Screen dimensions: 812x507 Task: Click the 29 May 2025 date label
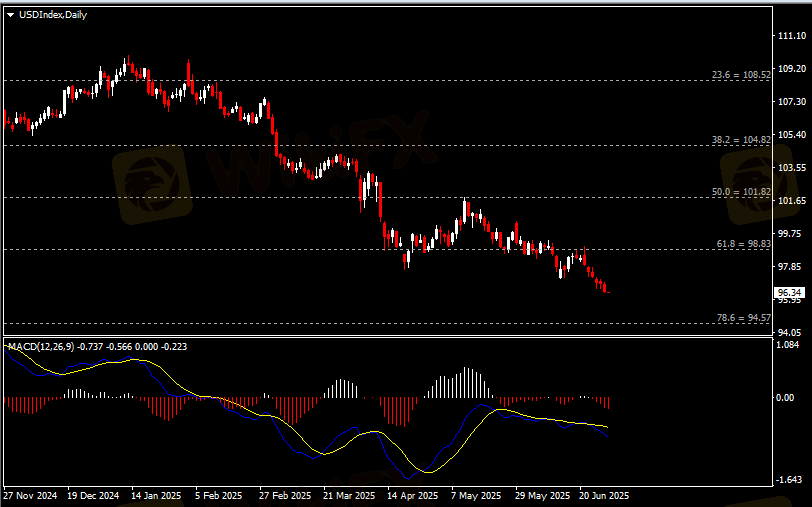(x=542, y=496)
